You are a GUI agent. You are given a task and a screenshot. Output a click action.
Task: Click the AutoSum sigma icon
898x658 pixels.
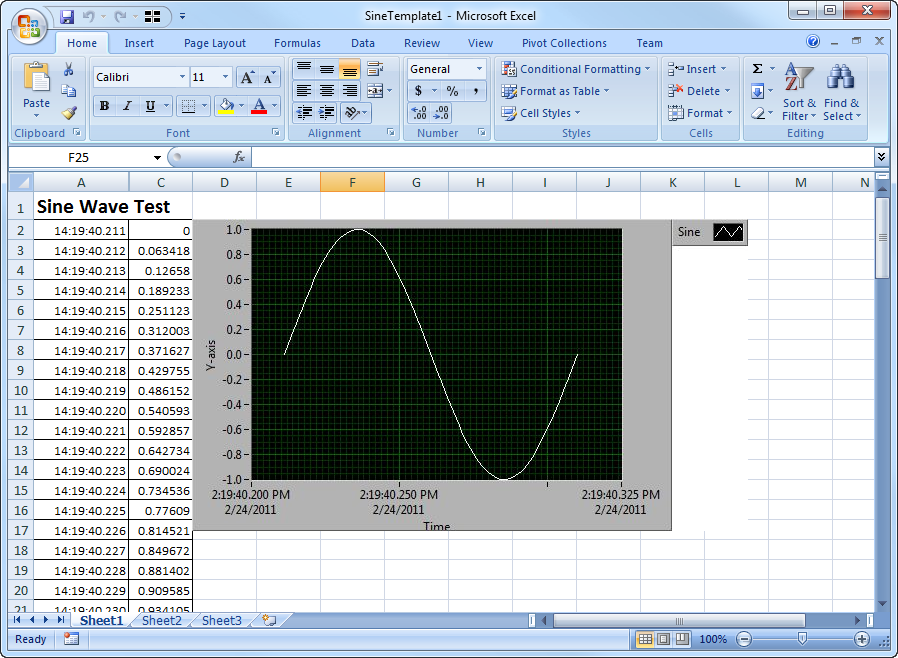point(757,69)
